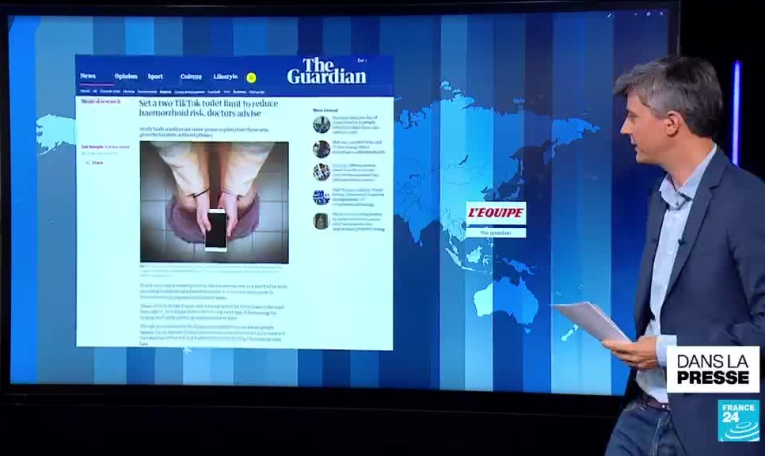Open the first Most viewed story thumbnail
Image resolution: width=765 pixels, height=456 pixels.
tap(322, 125)
